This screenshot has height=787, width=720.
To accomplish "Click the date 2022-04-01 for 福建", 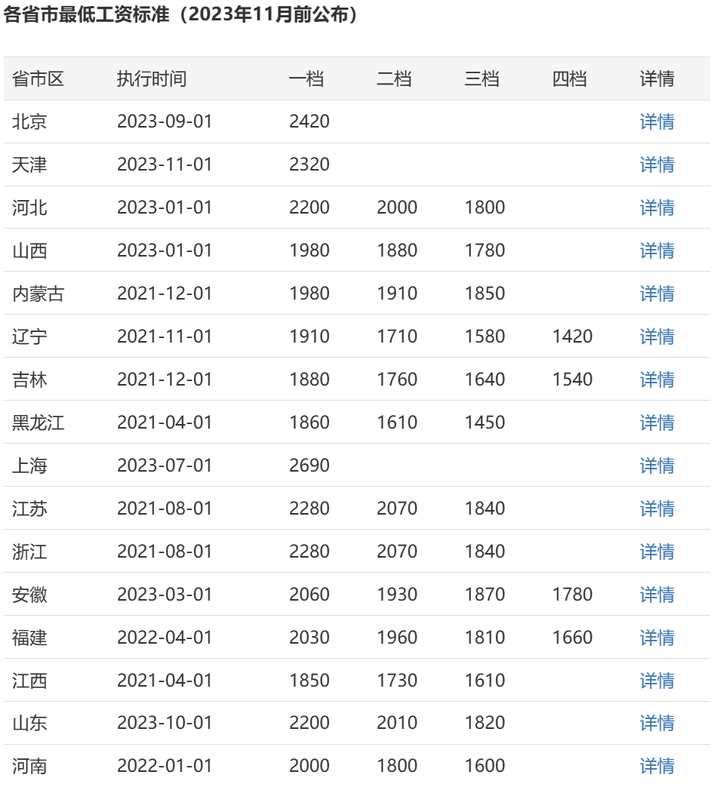I will pyautogui.click(x=165, y=637).
